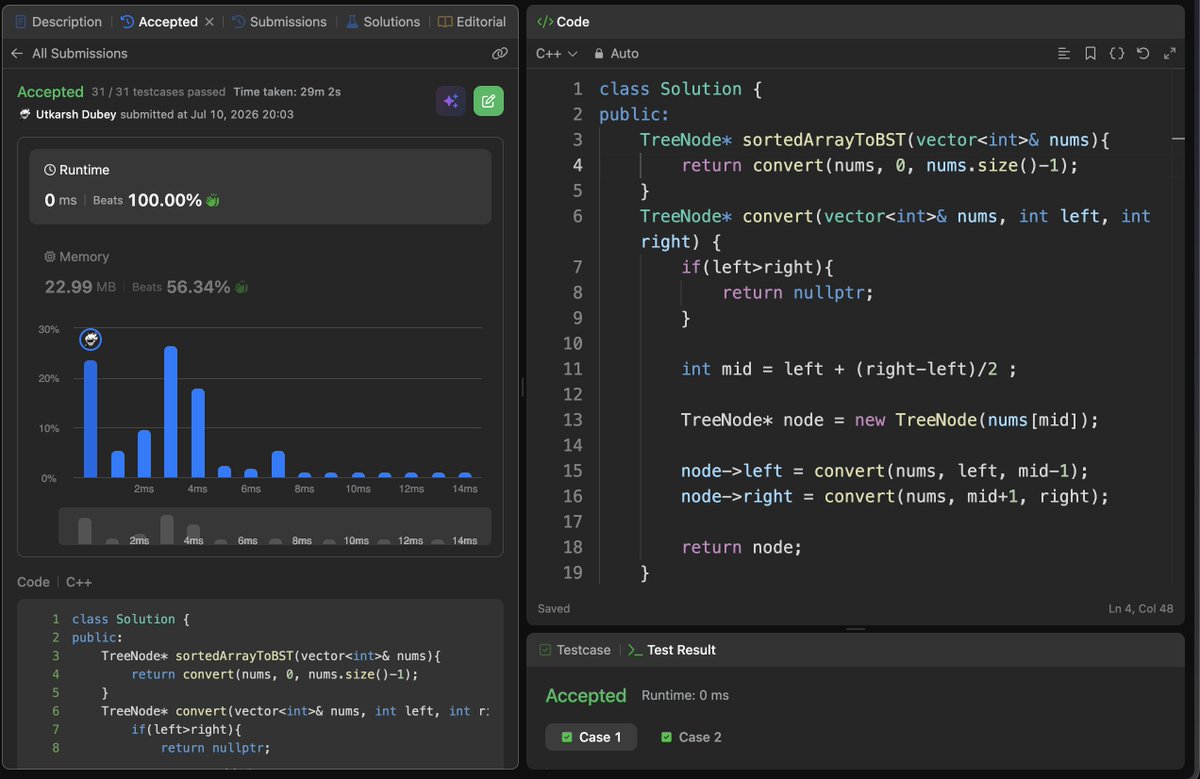This screenshot has width=1200, height=779.
Task: Click the format code icon
Action: pyautogui.click(x=1064, y=54)
